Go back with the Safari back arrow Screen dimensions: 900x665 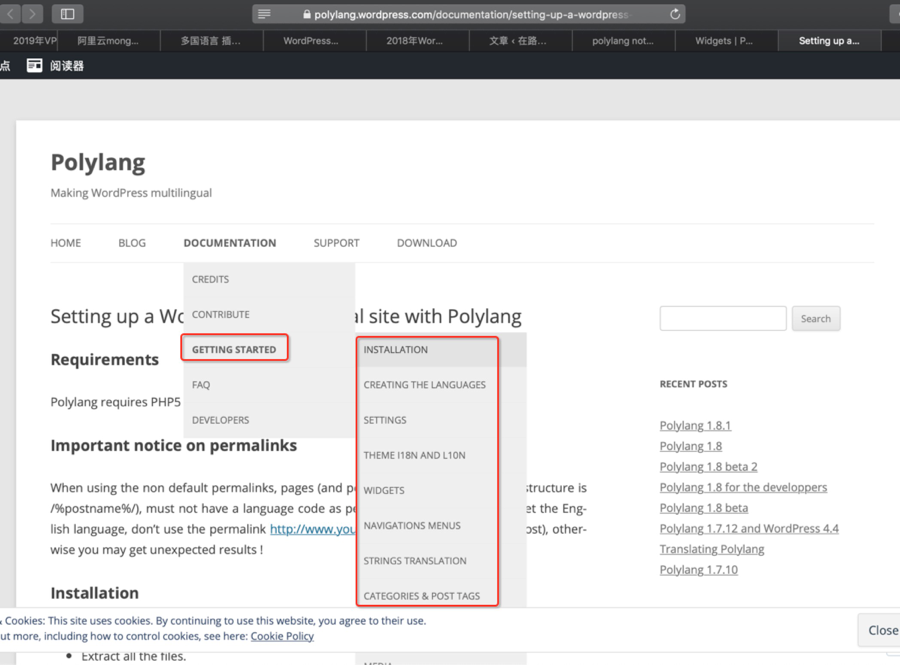click(11, 14)
